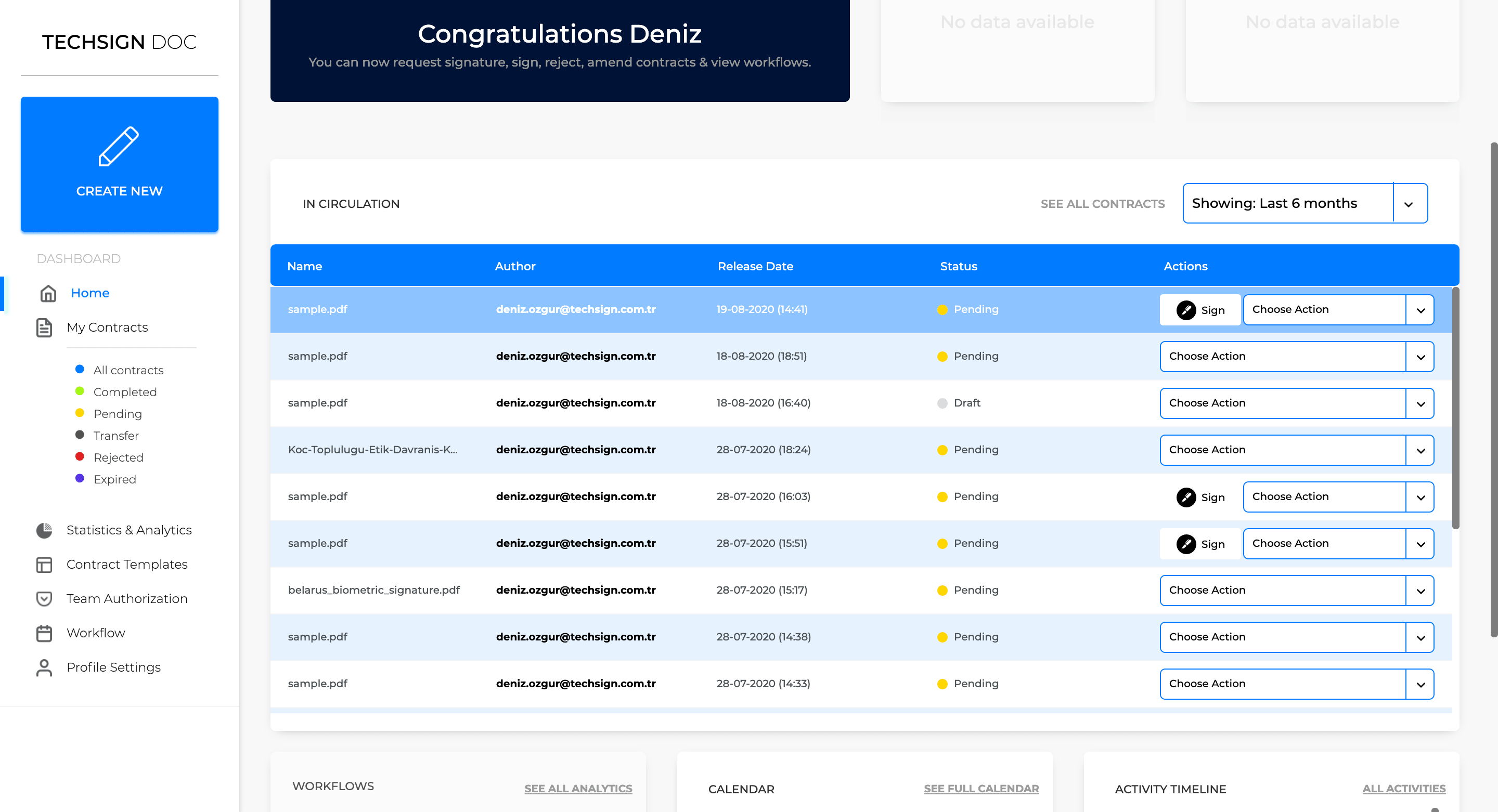Image resolution: width=1498 pixels, height=812 pixels.
Task: Open Profile Settings page
Action: coord(113,667)
